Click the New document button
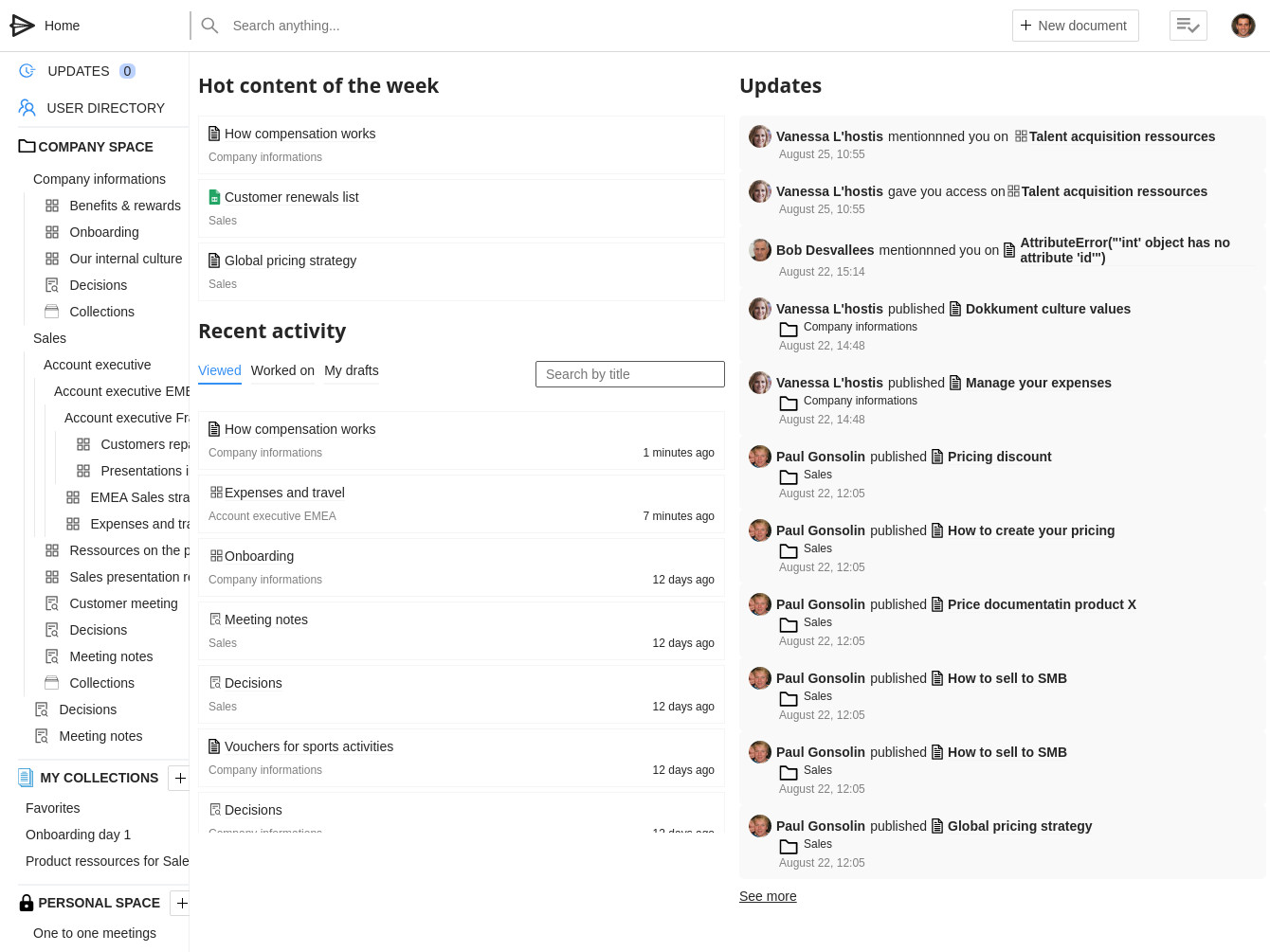Screen dimensions: 1270x952 coord(1075,26)
